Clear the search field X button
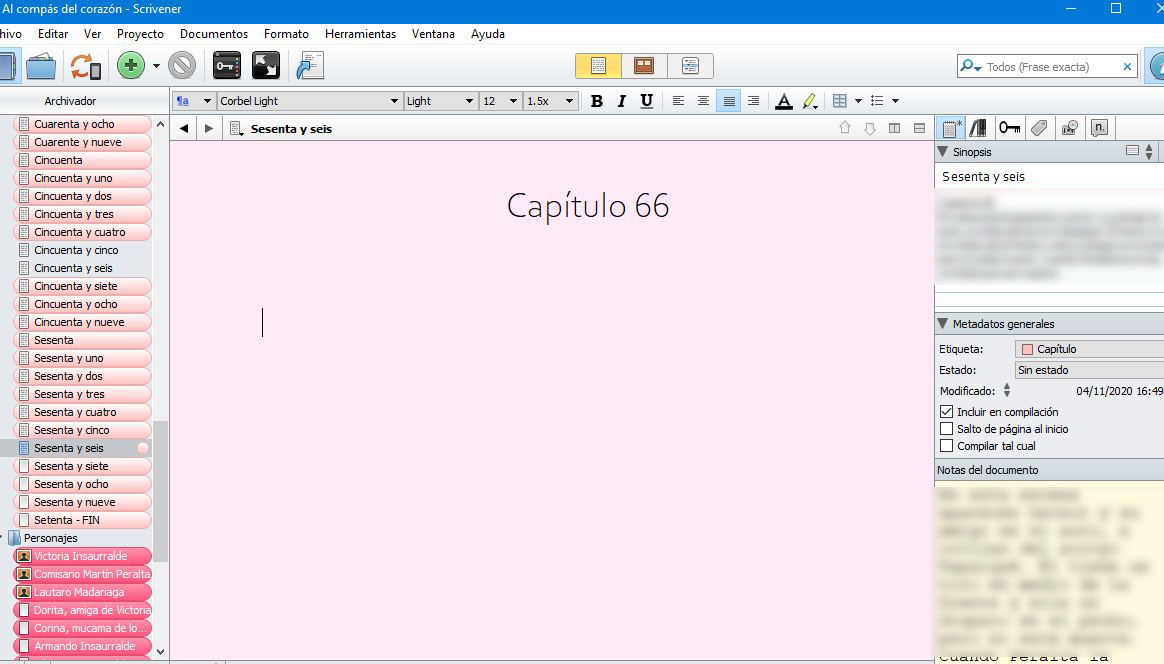The width and height of the screenshot is (1164, 664). pyautogui.click(x=1127, y=66)
